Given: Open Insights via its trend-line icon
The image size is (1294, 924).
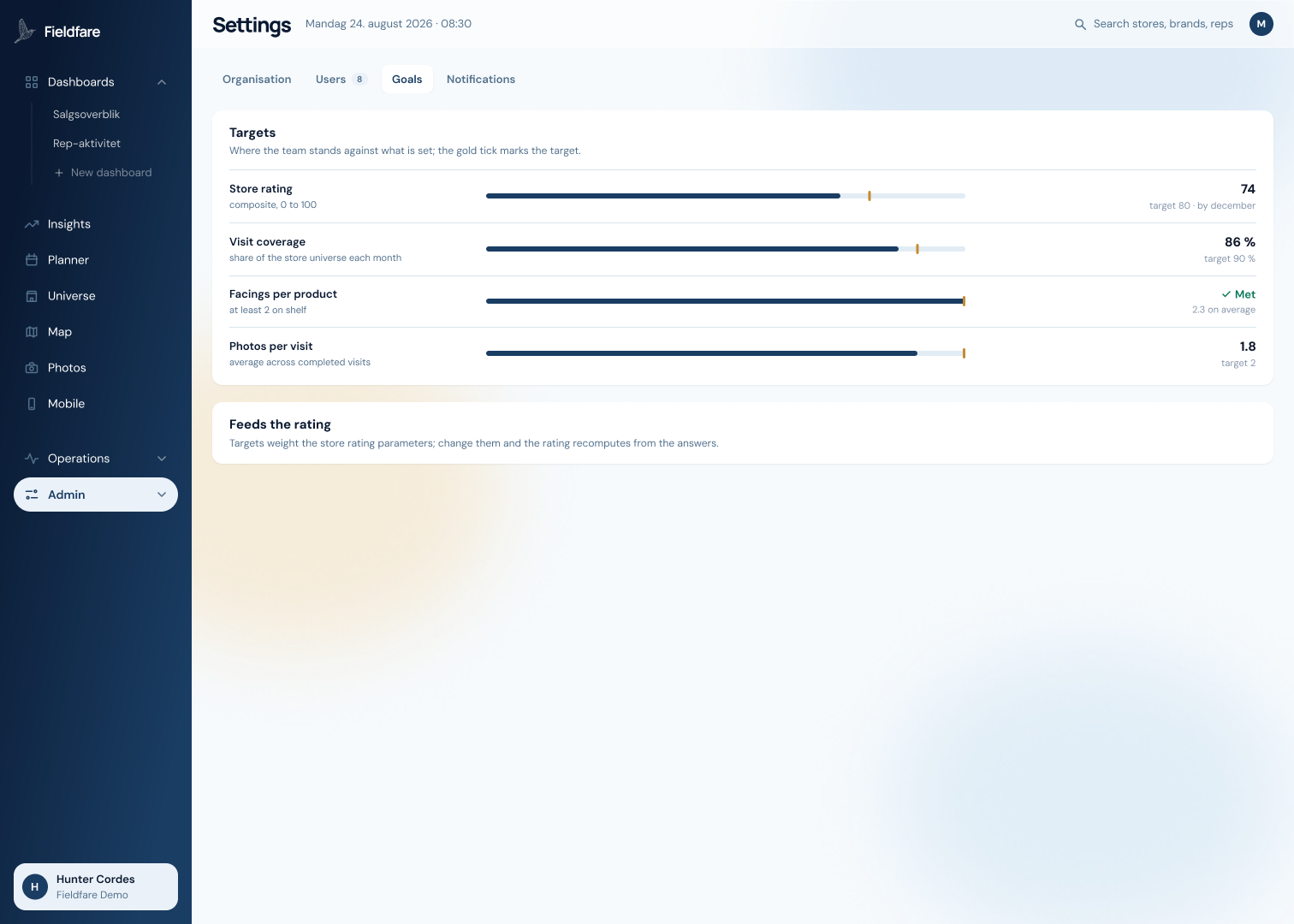Looking at the screenshot, I should [x=32, y=224].
